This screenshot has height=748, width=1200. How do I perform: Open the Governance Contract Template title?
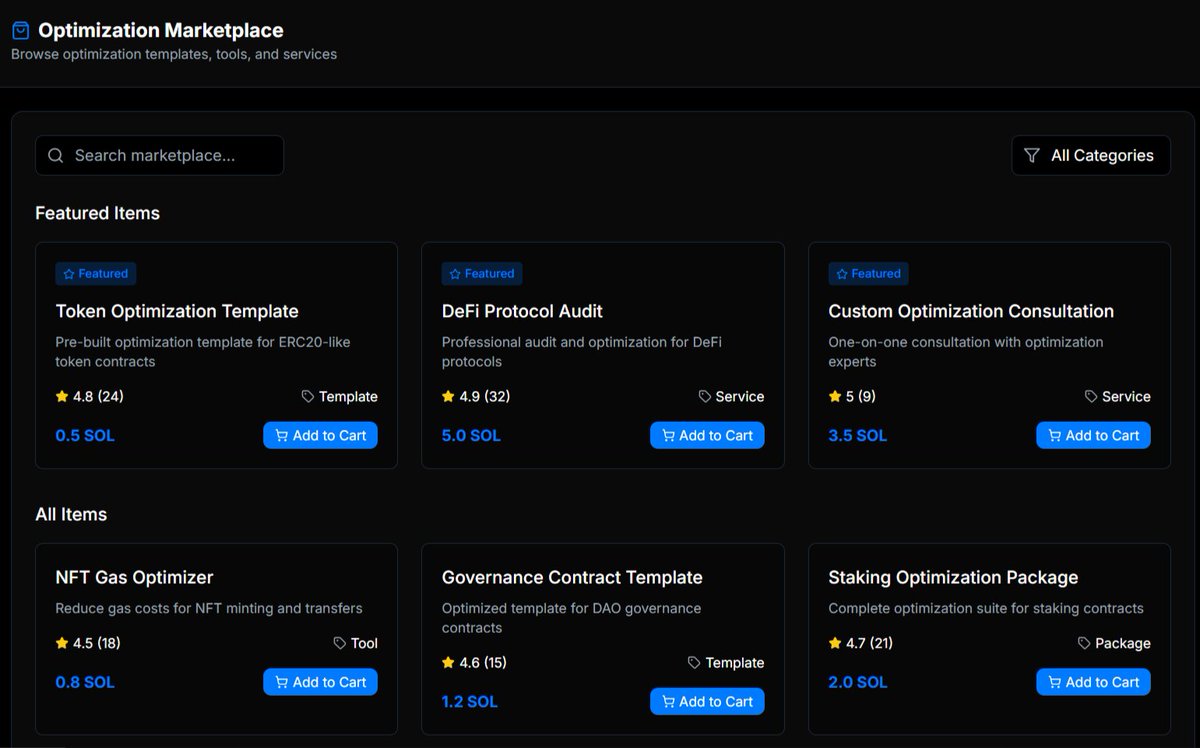coord(572,577)
